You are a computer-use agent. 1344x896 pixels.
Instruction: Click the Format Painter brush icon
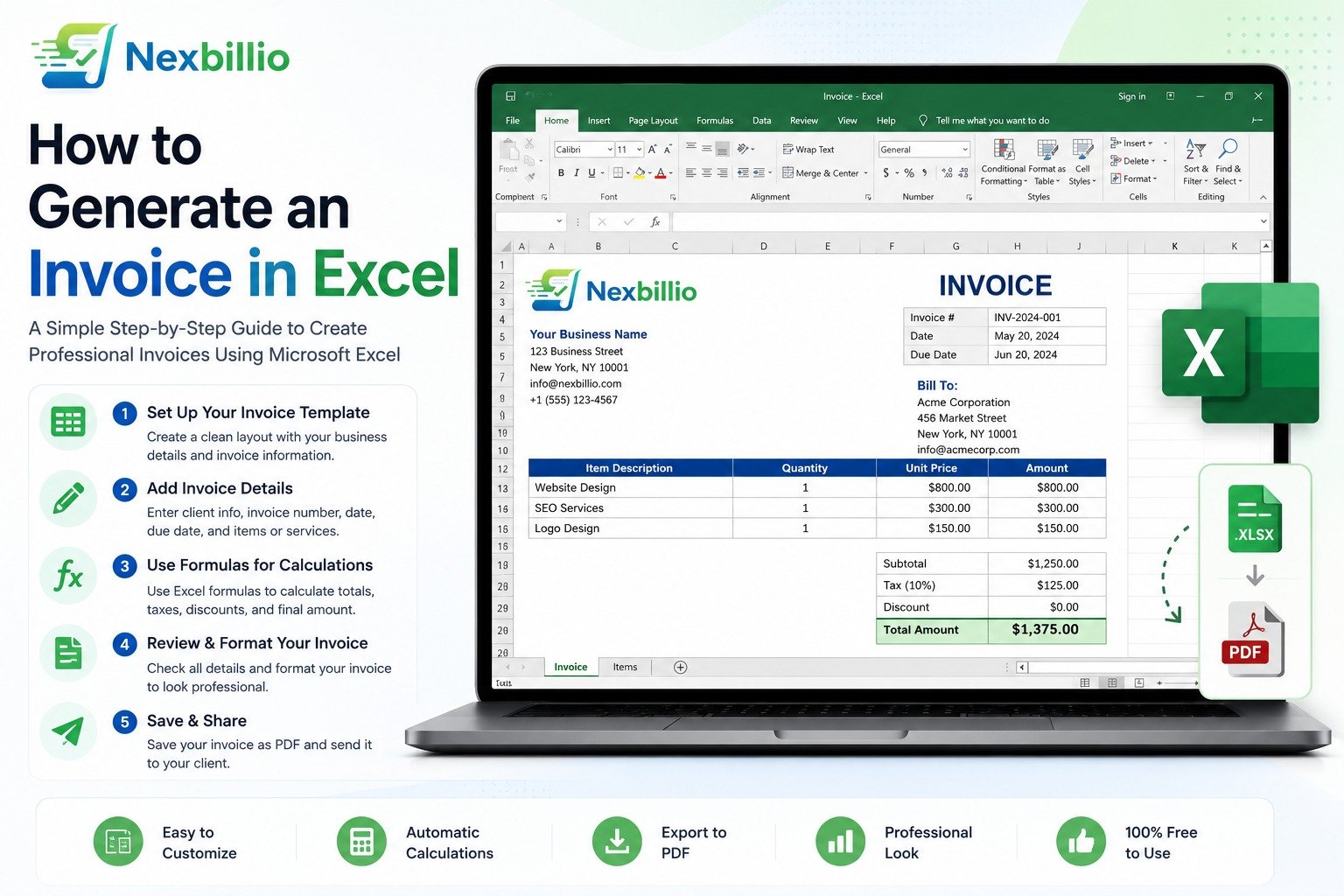[x=530, y=176]
